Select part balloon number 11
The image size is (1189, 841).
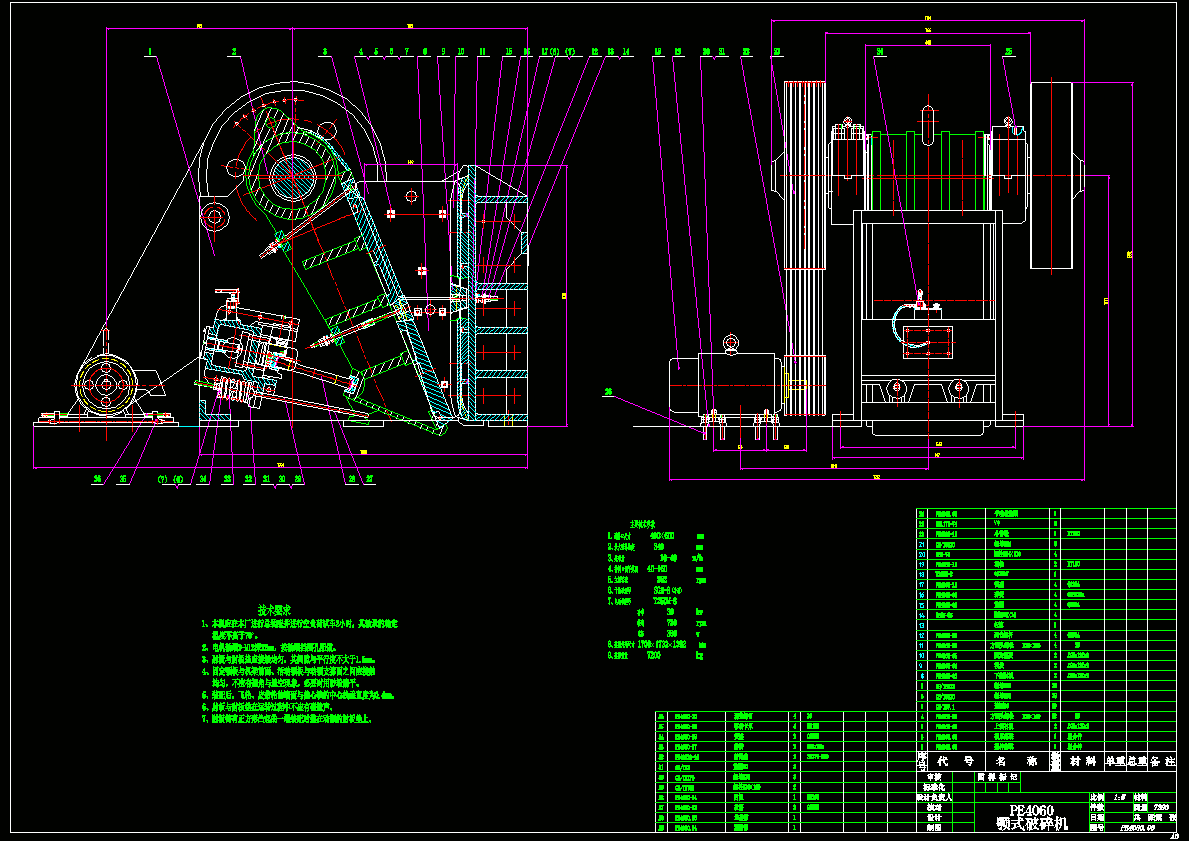coord(482,52)
